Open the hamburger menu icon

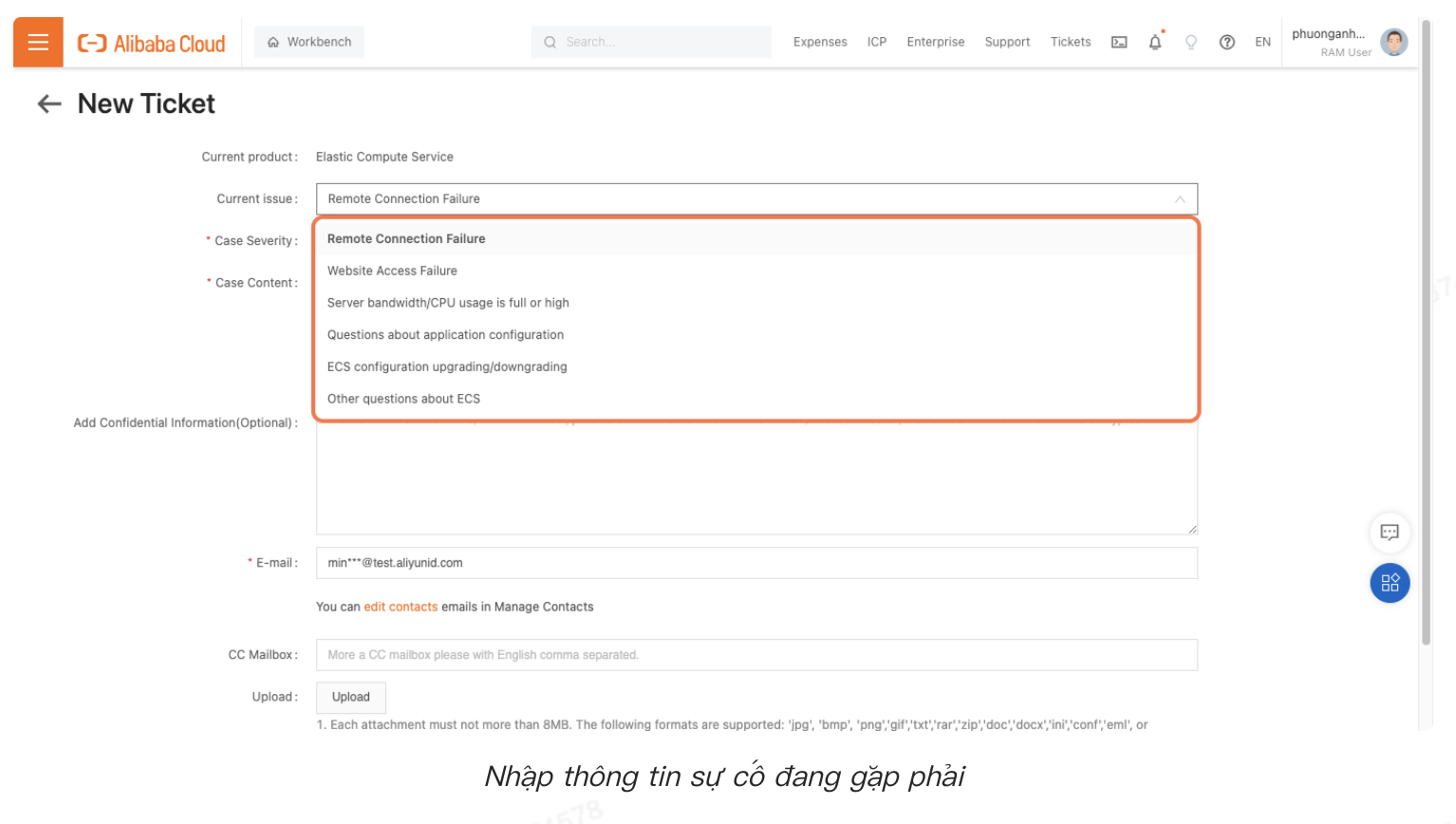[x=37, y=41]
